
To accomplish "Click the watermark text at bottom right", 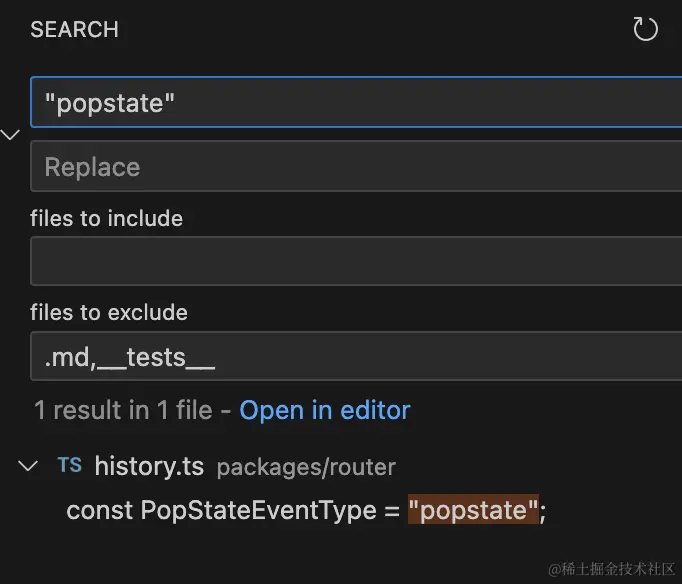I will click(x=611, y=568).
